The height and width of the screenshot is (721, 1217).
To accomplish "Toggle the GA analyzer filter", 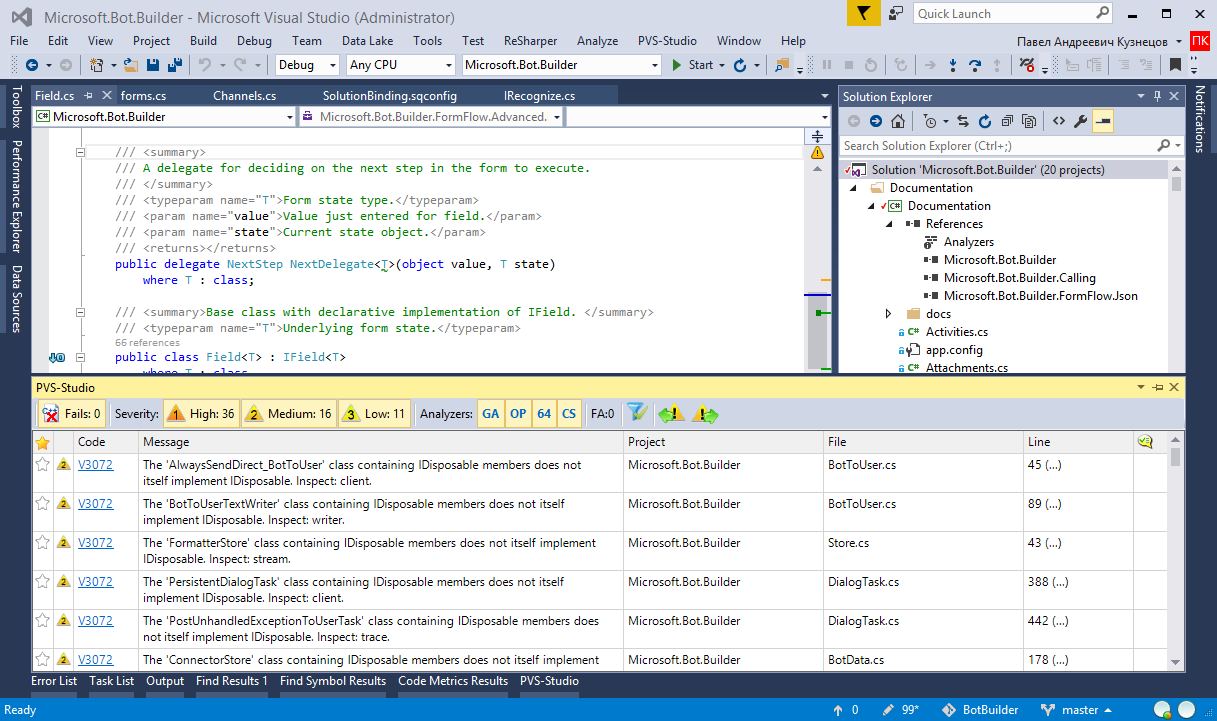I will pyautogui.click(x=490, y=413).
